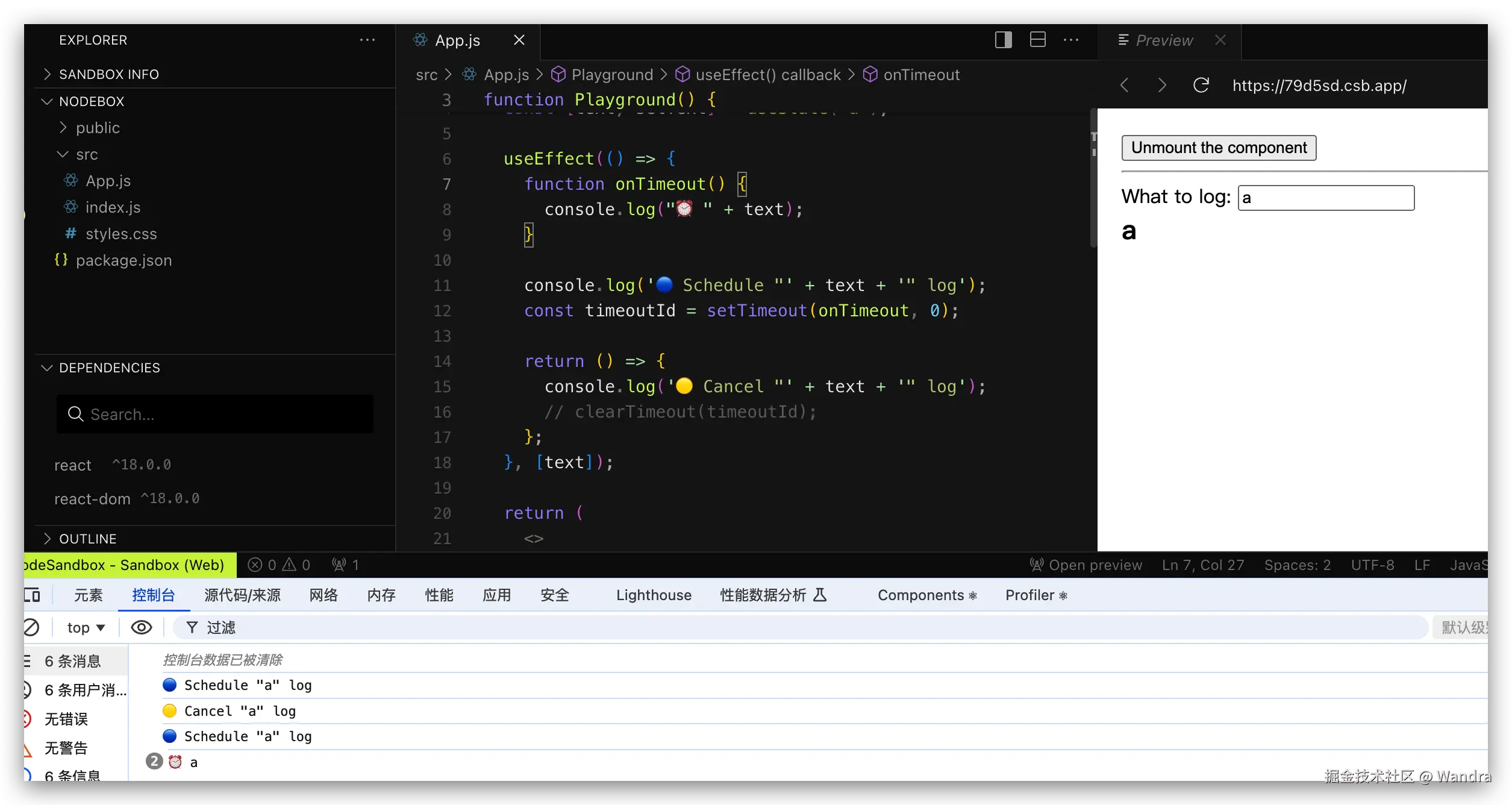This screenshot has width=1512, height=805.
Task: Expand the public folder
Action: tap(98, 128)
